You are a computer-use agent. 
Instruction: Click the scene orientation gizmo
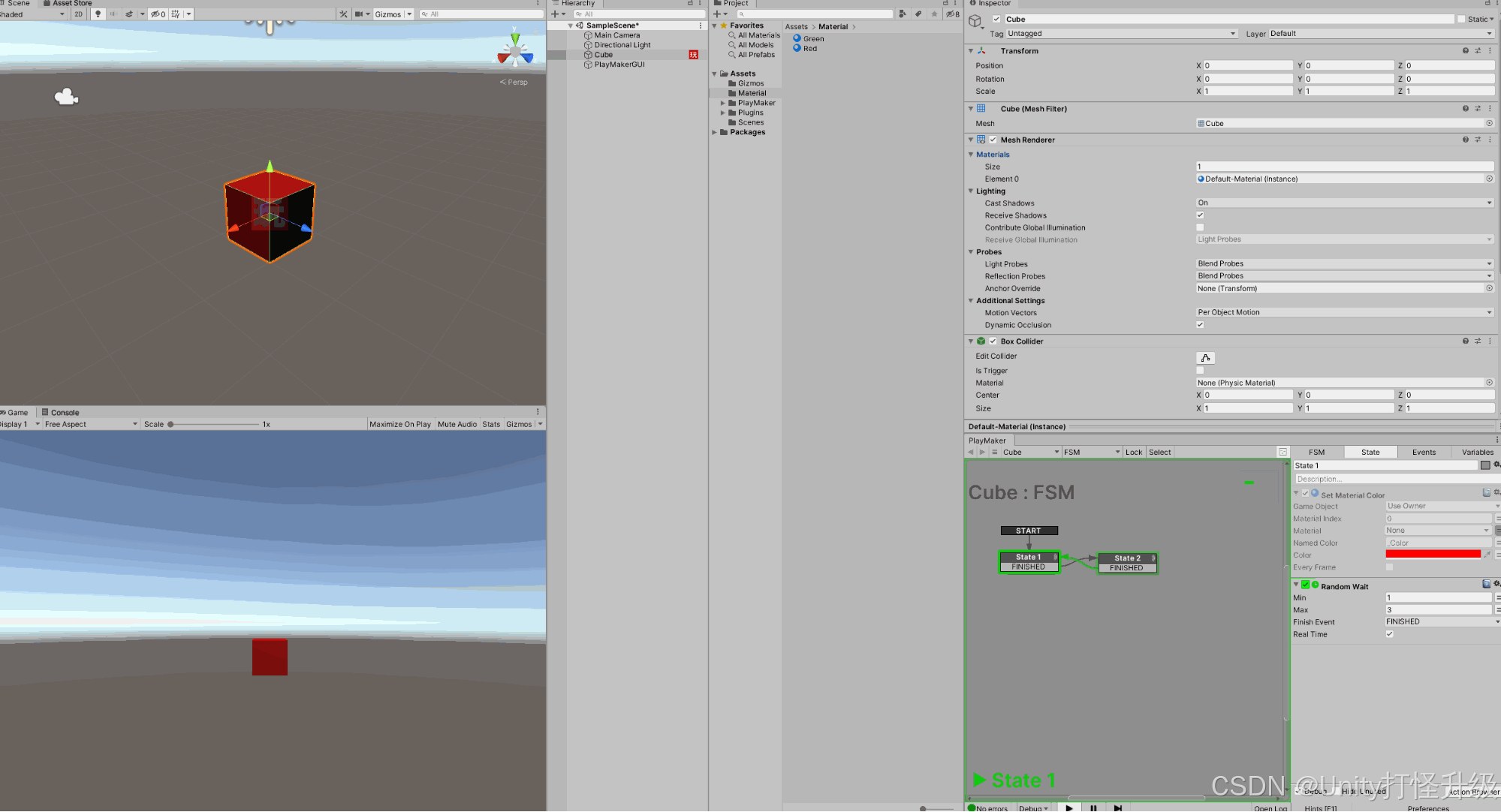[x=515, y=53]
